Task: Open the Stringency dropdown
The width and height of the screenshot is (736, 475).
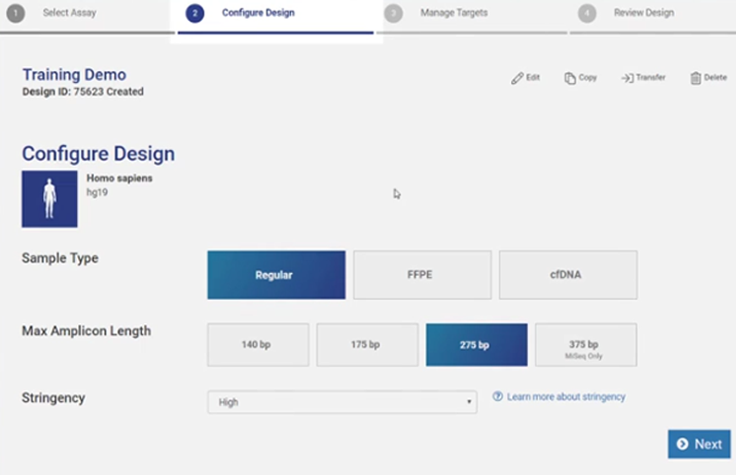Action: pyautogui.click(x=342, y=402)
